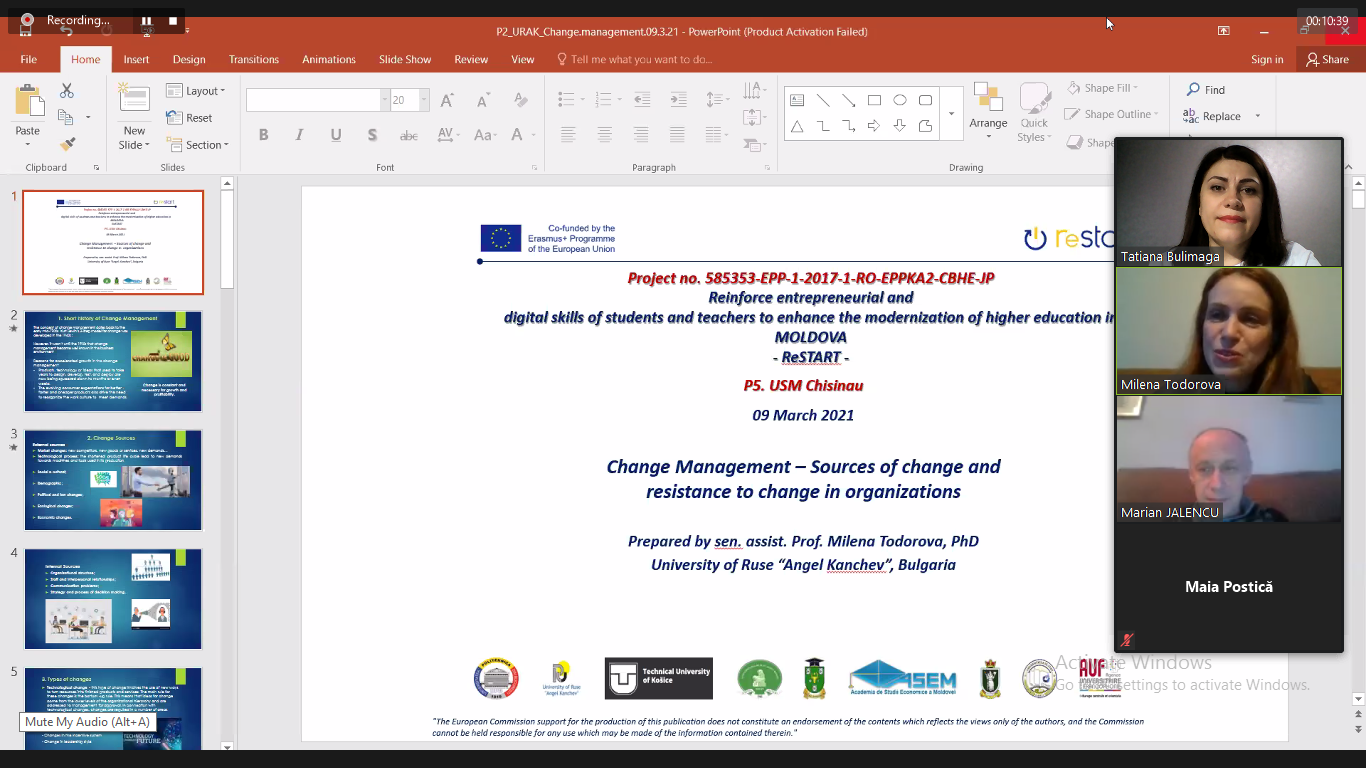Open Replace dropdown arrow
The width and height of the screenshot is (1366, 768).
pos(1258,116)
